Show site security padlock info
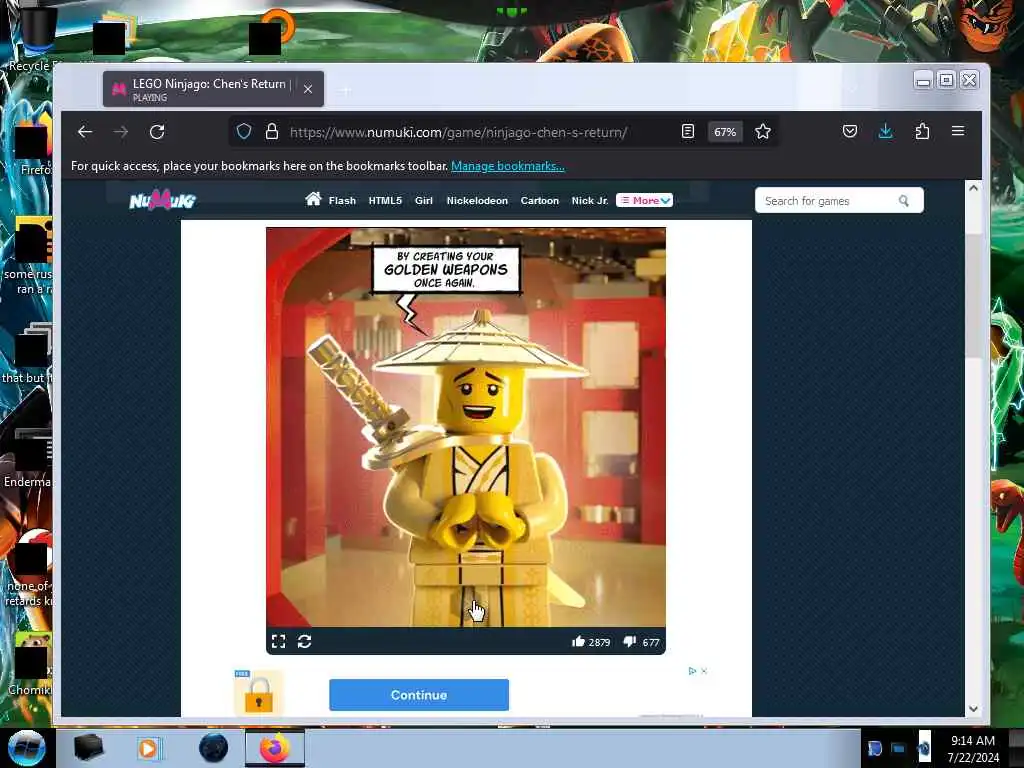Screen dimensions: 1024x768 [272, 132]
